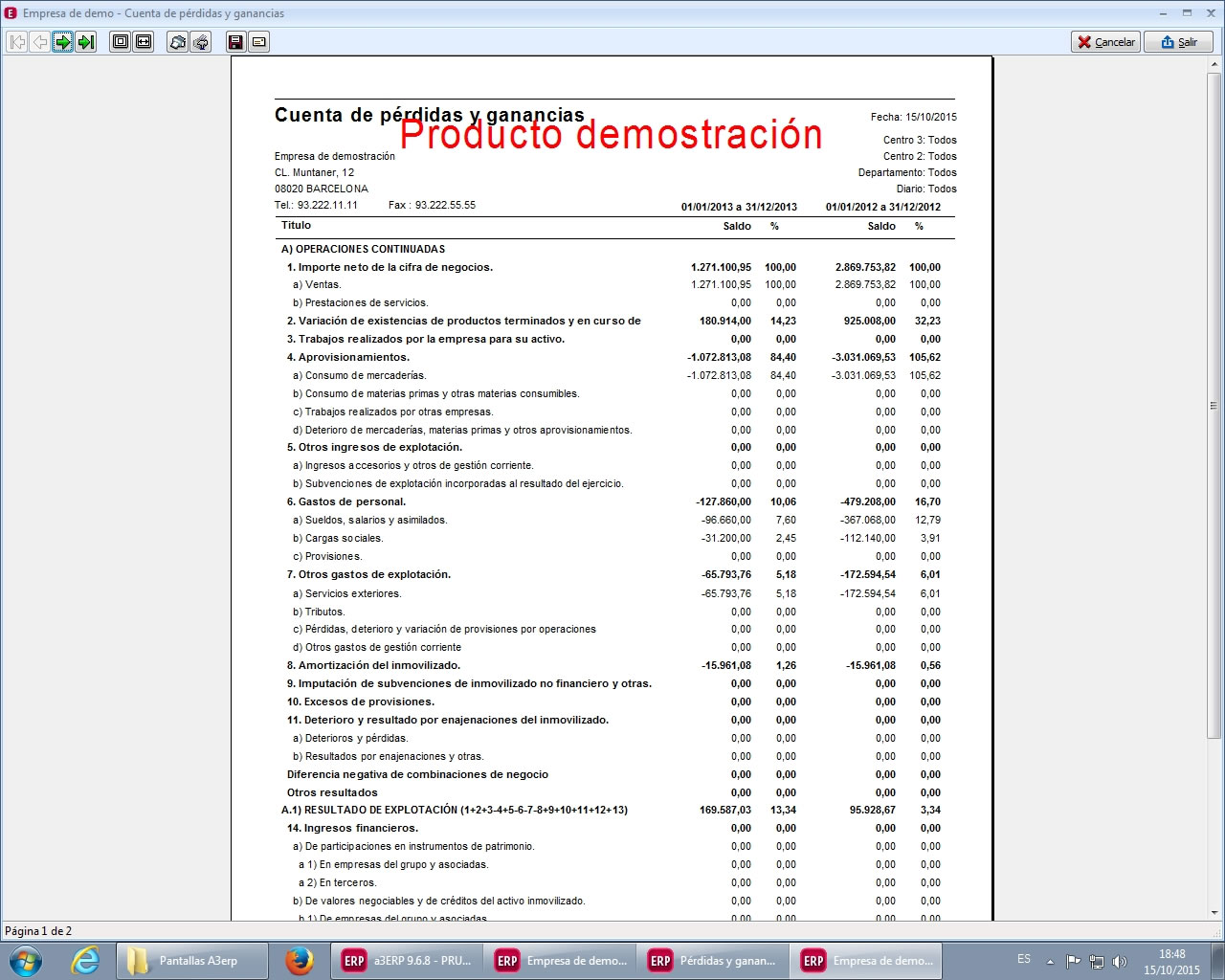Screen dimensions: 1225x980
Task: Click vertical scrollbar down arrow
Action: (x=1214, y=913)
